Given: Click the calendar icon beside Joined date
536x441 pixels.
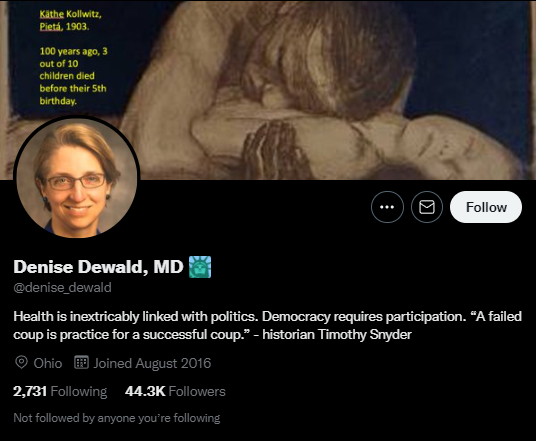Looking at the screenshot, I should [x=81, y=362].
